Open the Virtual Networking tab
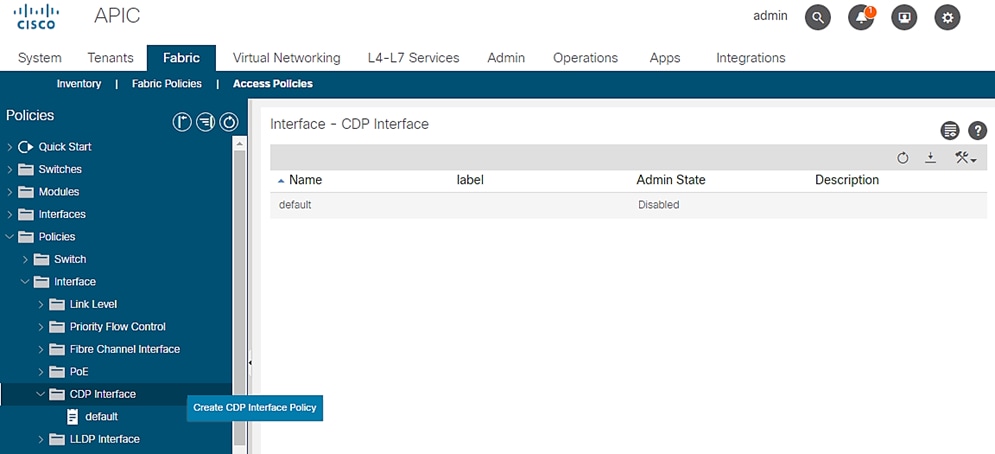This screenshot has width=995, height=454. pyautogui.click(x=286, y=58)
